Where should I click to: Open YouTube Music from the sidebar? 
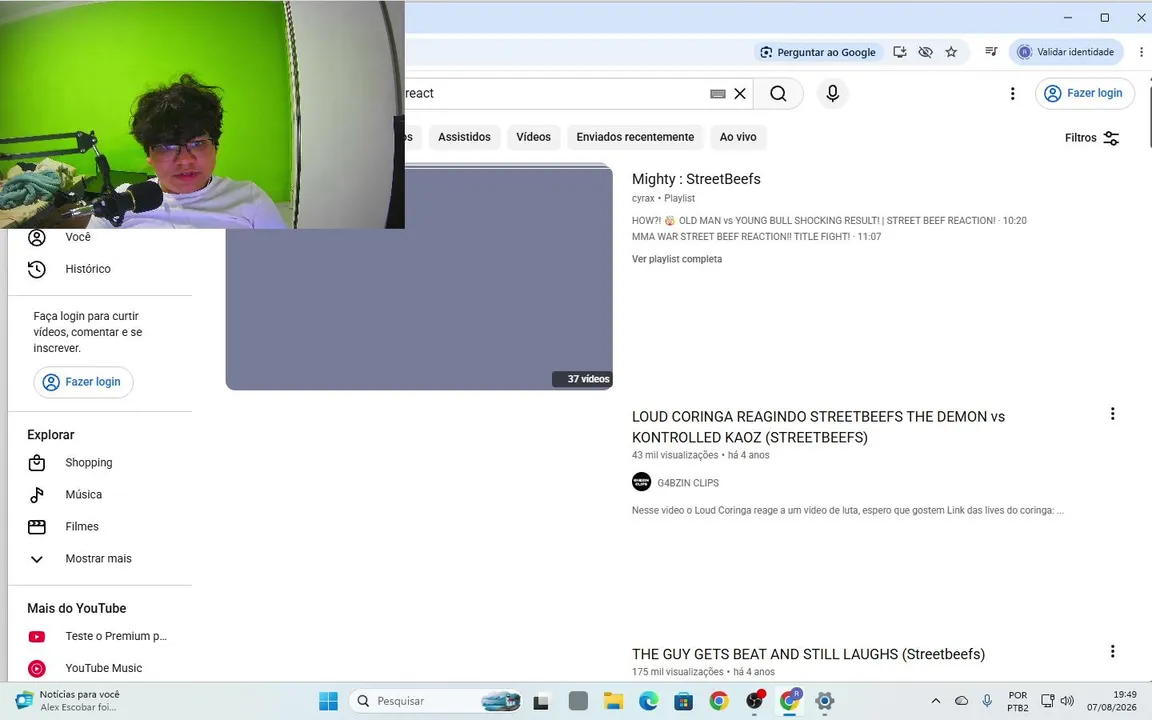point(101,668)
